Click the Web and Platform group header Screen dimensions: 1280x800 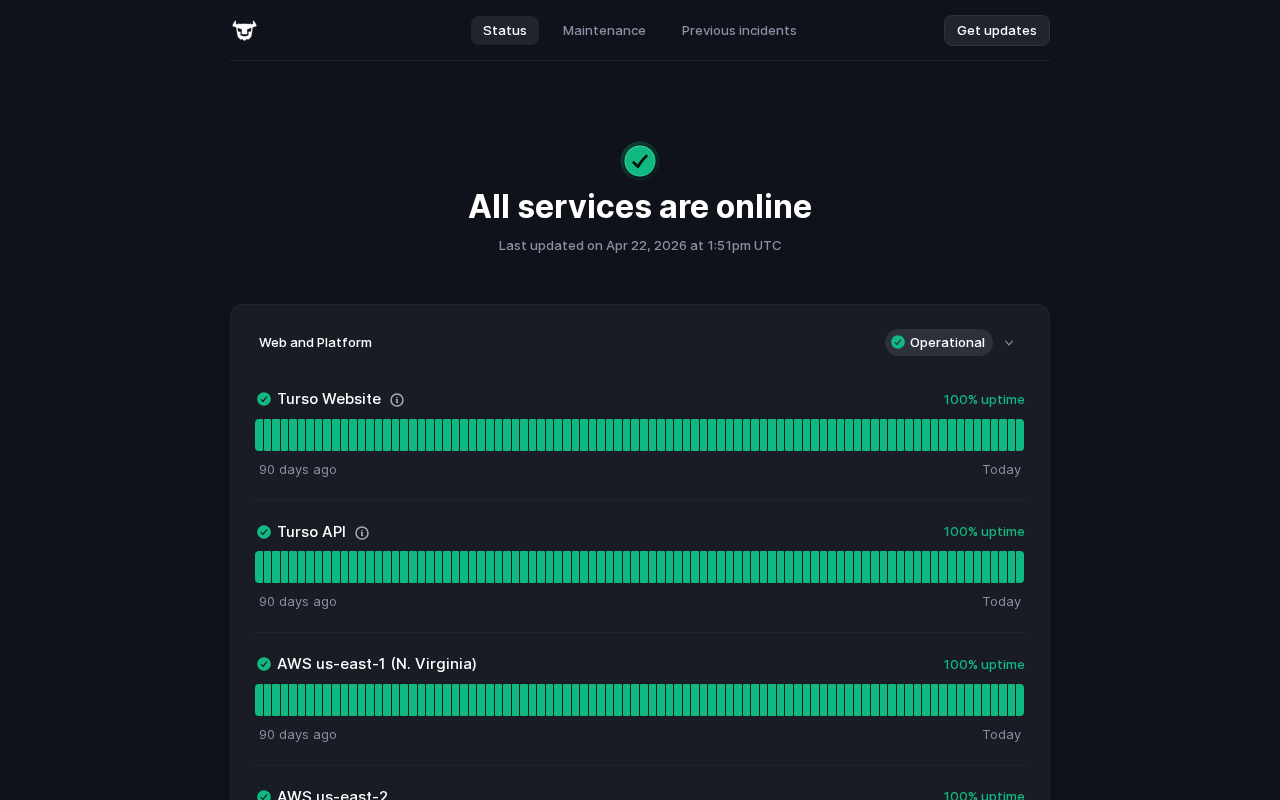(x=315, y=343)
